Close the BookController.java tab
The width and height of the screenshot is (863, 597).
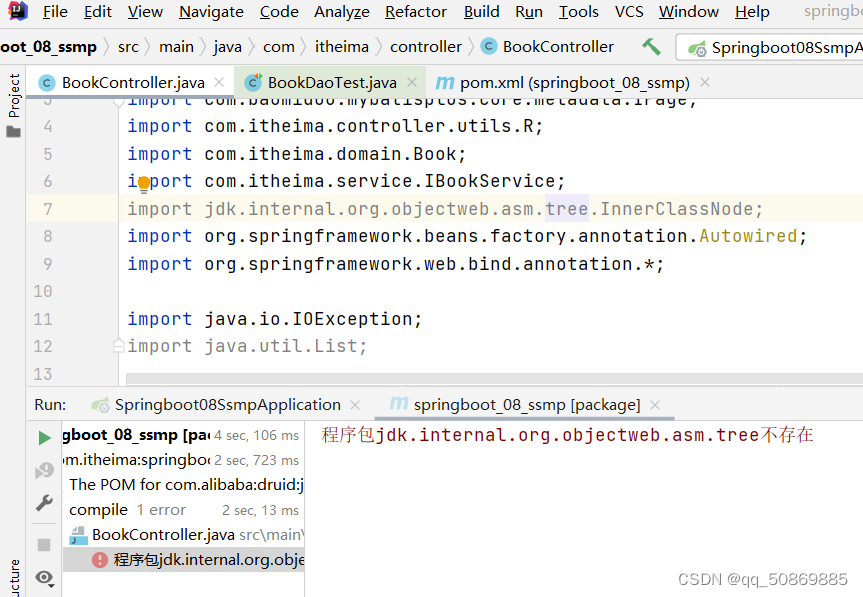tap(219, 82)
